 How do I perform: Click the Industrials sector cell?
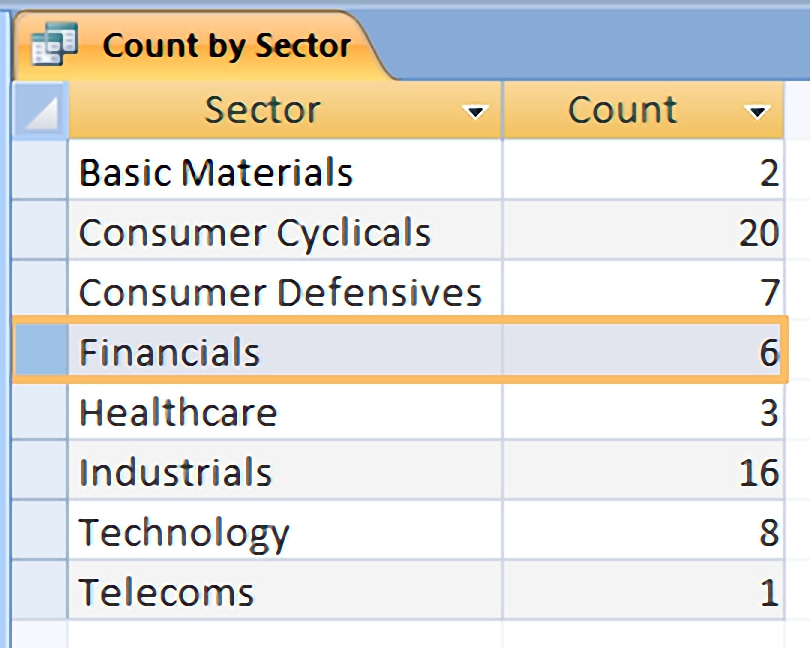tap(285, 470)
